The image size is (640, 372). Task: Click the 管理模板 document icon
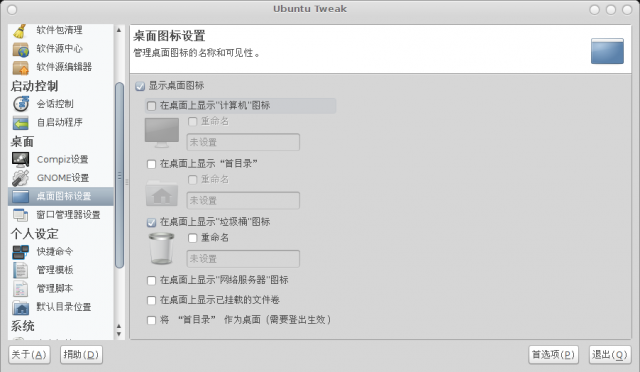coord(20,270)
